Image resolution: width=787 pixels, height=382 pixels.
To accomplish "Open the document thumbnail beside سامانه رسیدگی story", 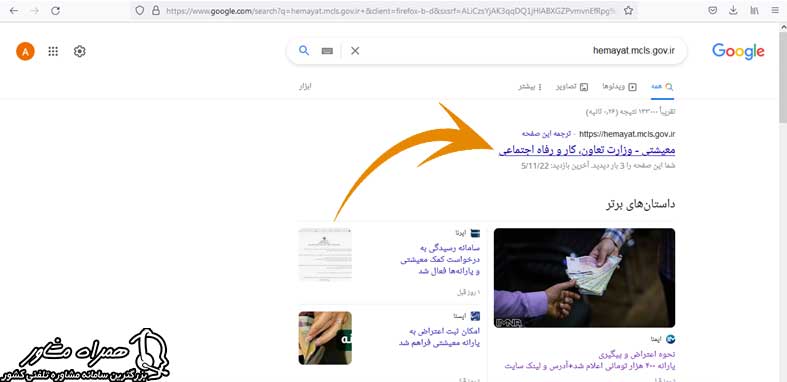I will (325, 254).
